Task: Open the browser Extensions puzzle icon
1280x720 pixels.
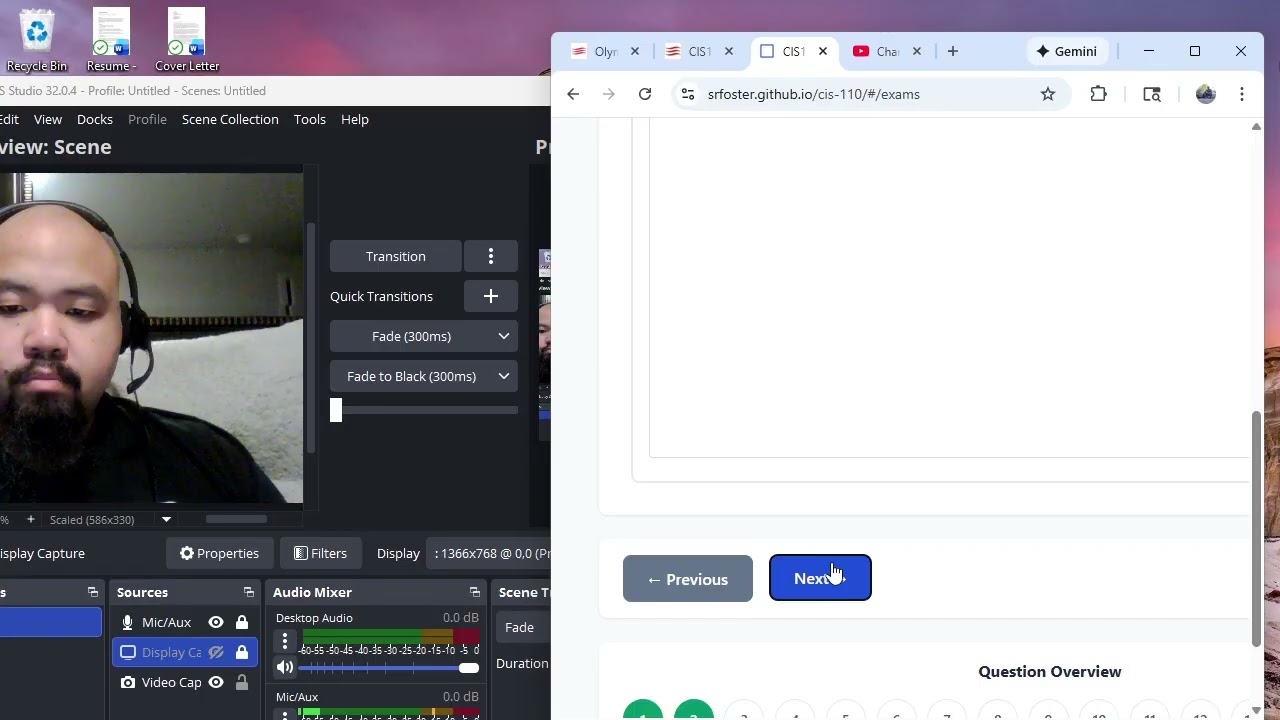Action: [1098, 94]
